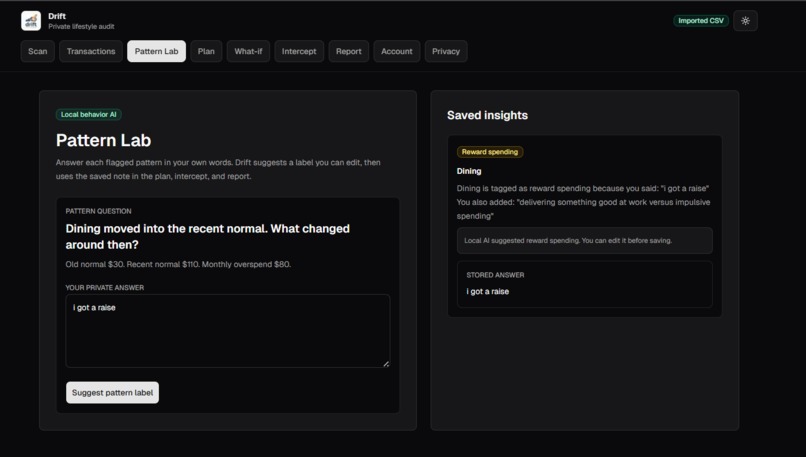Click the Saved insights heading
The width and height of the screenshot is (806, 457).
pyautogui.click(x=487, y=115)
